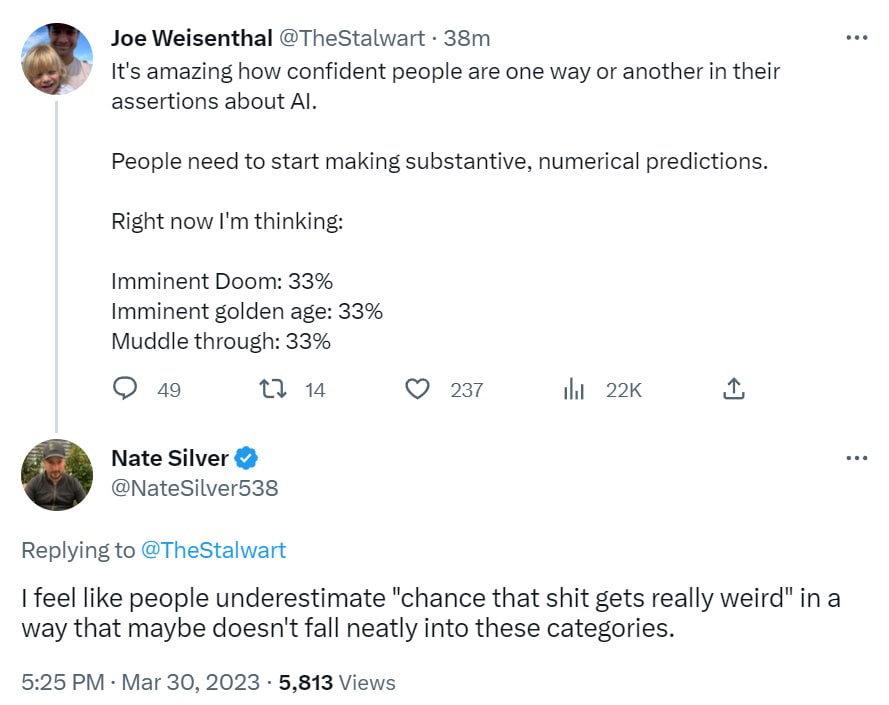
Task: Click the Joe Weisenthal display name
Action: point(191,38)
